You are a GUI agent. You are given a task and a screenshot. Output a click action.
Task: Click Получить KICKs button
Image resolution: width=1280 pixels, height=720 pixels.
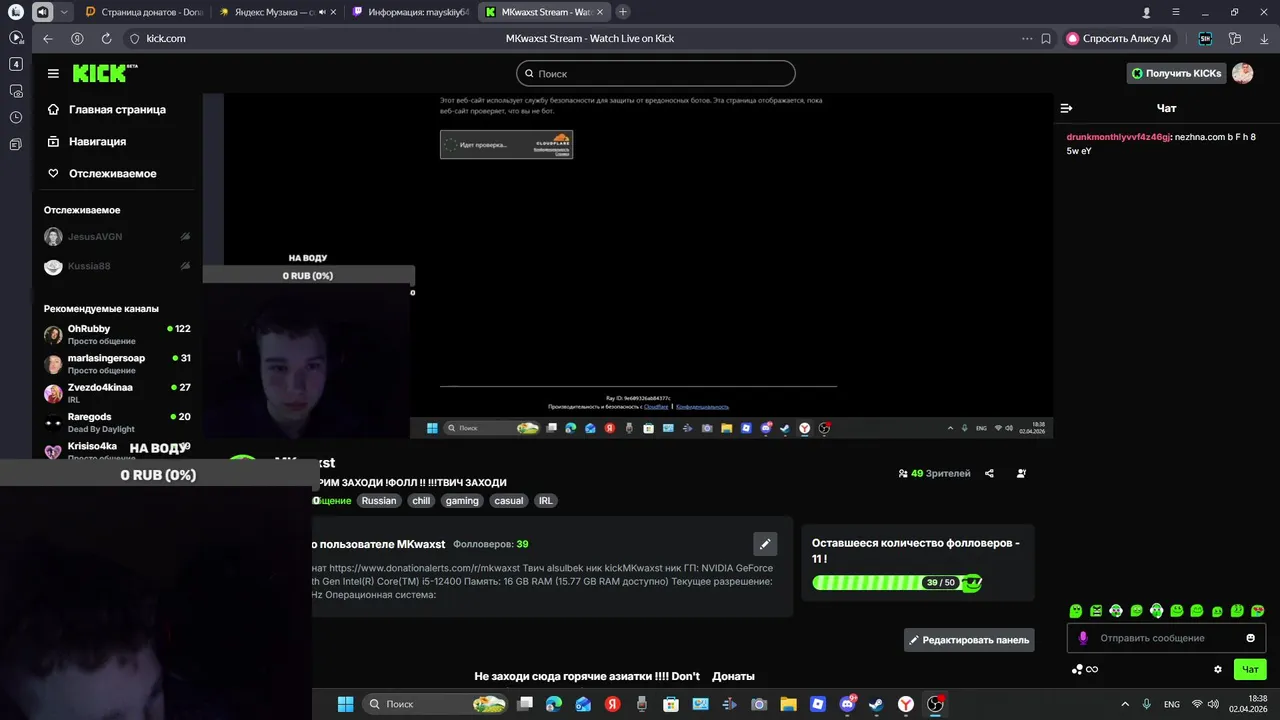point(1176,73)
